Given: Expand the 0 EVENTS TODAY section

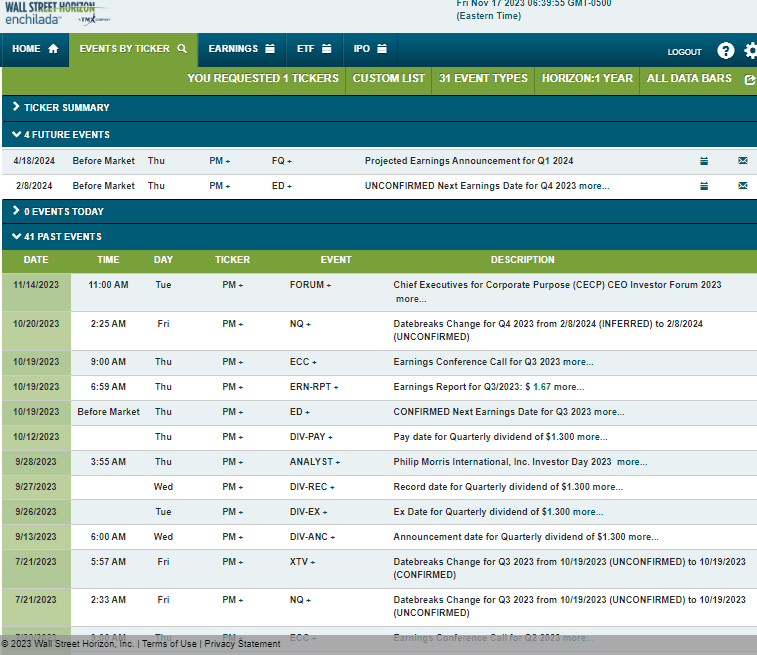Looking at the screenshot, I should point(379,211).
